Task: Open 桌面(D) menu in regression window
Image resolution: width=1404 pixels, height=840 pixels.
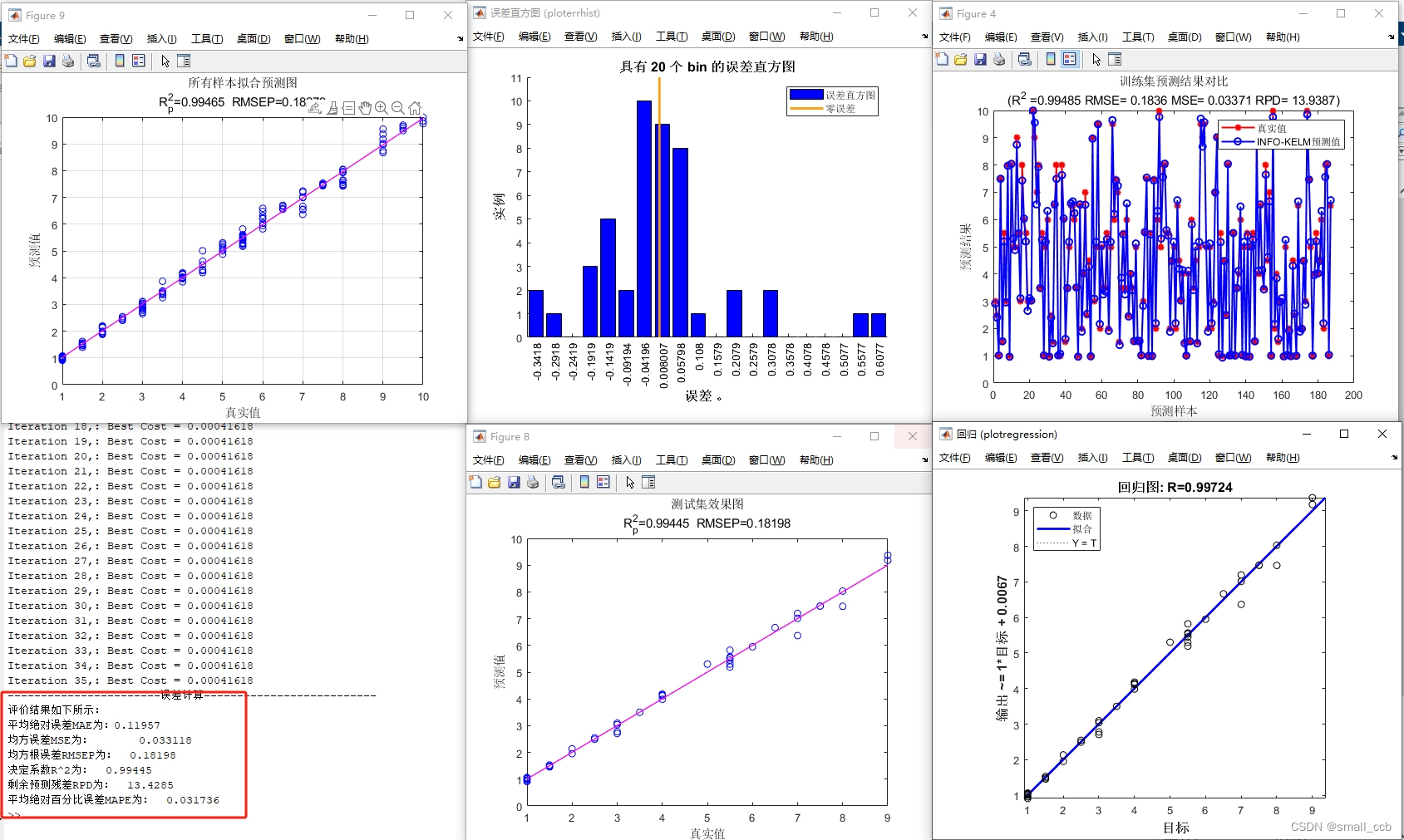Action: pos(1185,458)
